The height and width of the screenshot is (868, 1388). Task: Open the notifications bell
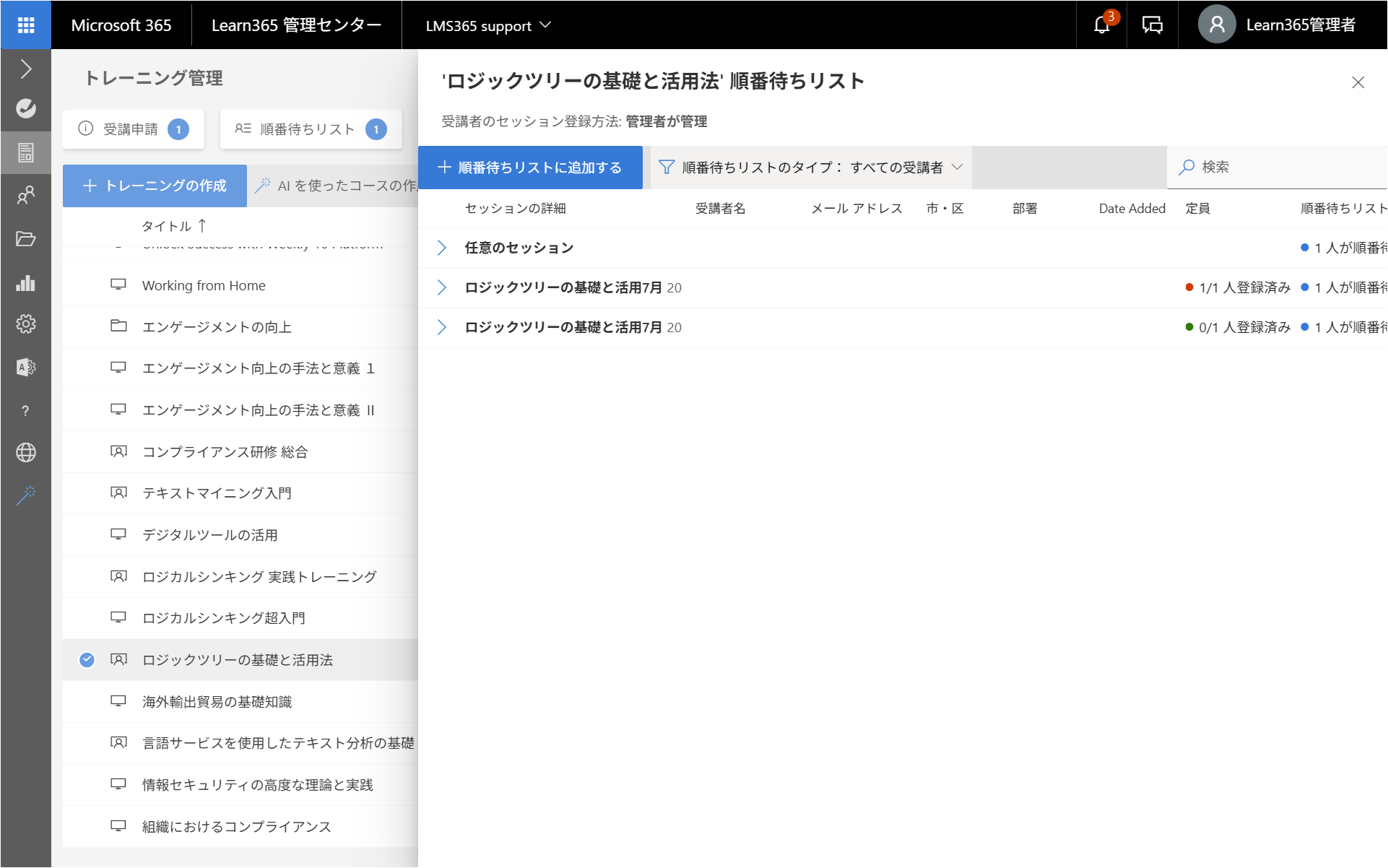pyautogui.click(x=1101, y=25)
